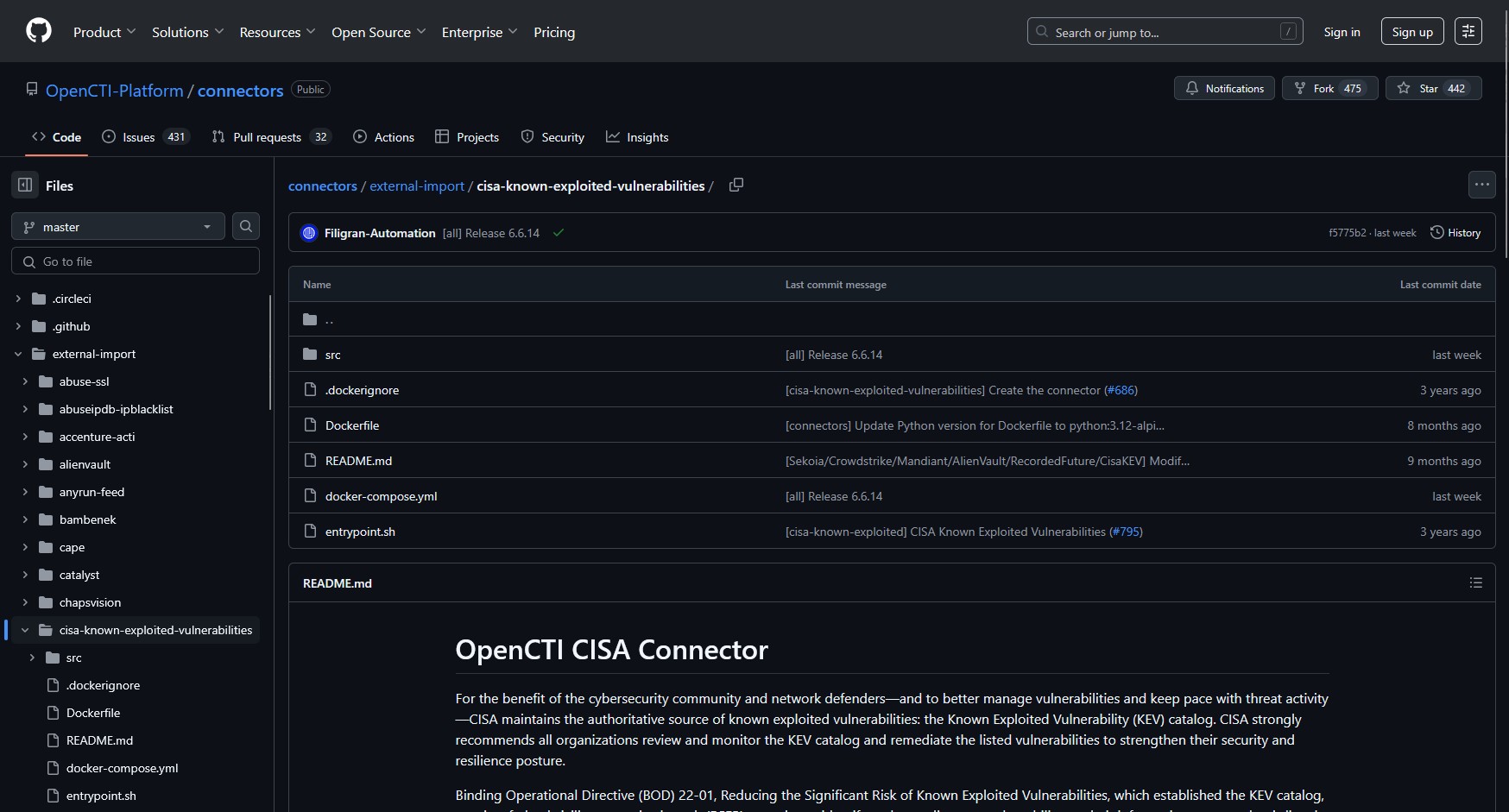The image size is (1509, 812).
Task: Click the src folder icon in file table
Action: pyautogui.click(x=310, y=355)
